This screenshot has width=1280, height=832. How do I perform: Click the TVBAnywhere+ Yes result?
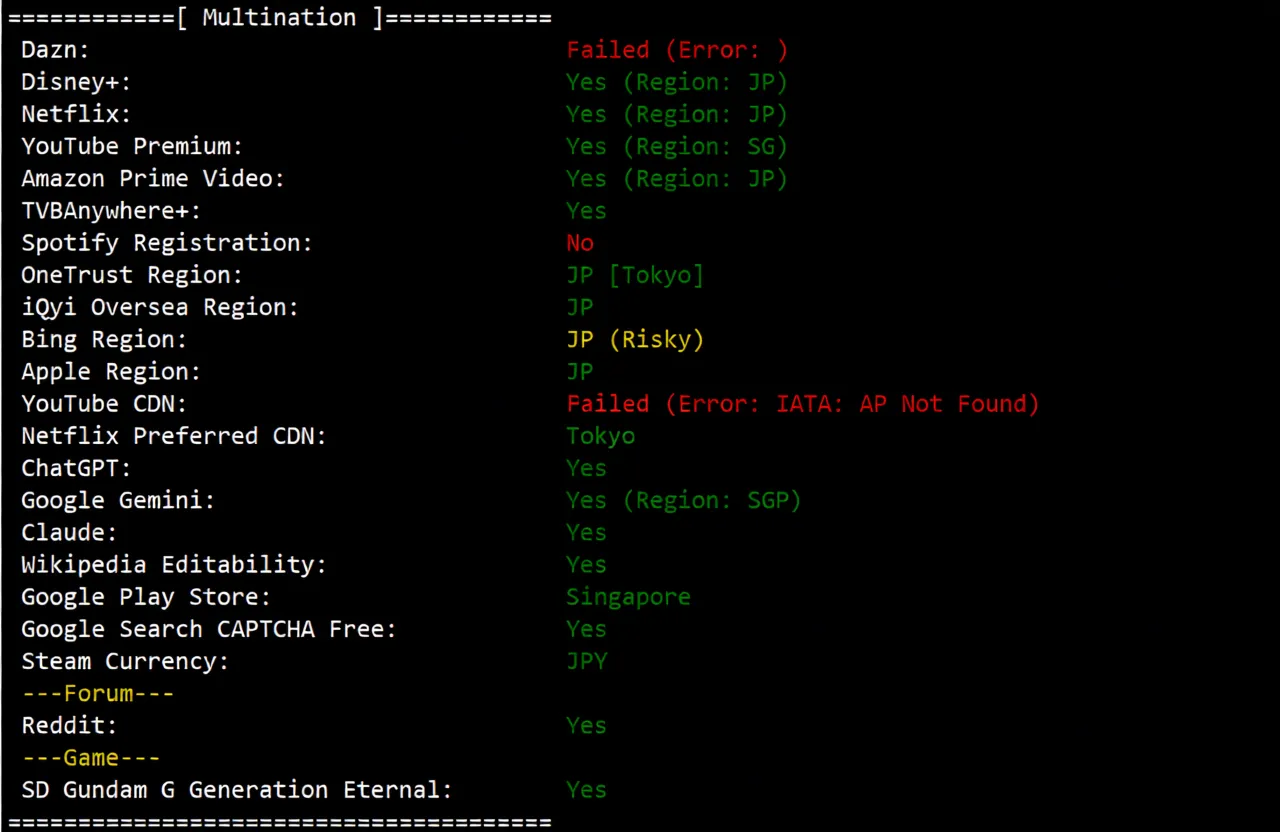(x=586, y=210)
